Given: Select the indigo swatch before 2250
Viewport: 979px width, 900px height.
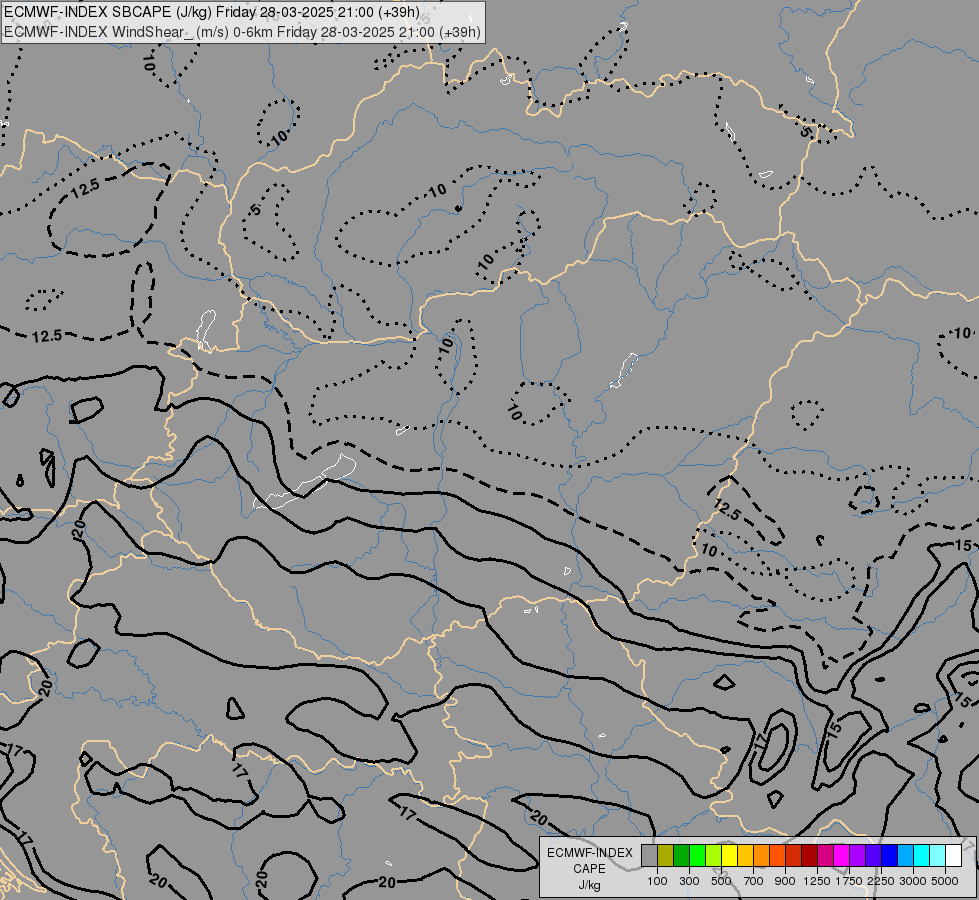Looking at the screenshot, I should [873, 855].
